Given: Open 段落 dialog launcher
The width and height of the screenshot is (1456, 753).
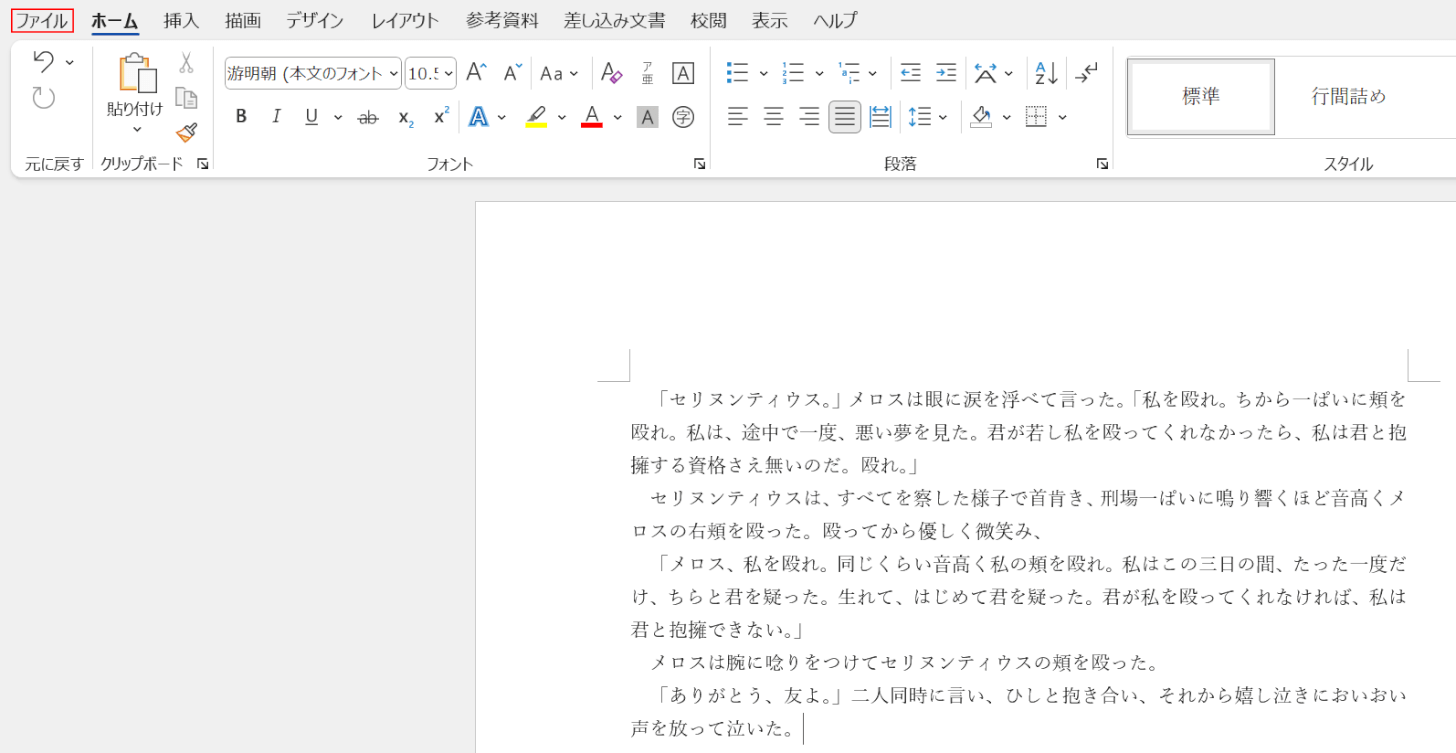Looking at the screenshot, I should pos(1102,164).
